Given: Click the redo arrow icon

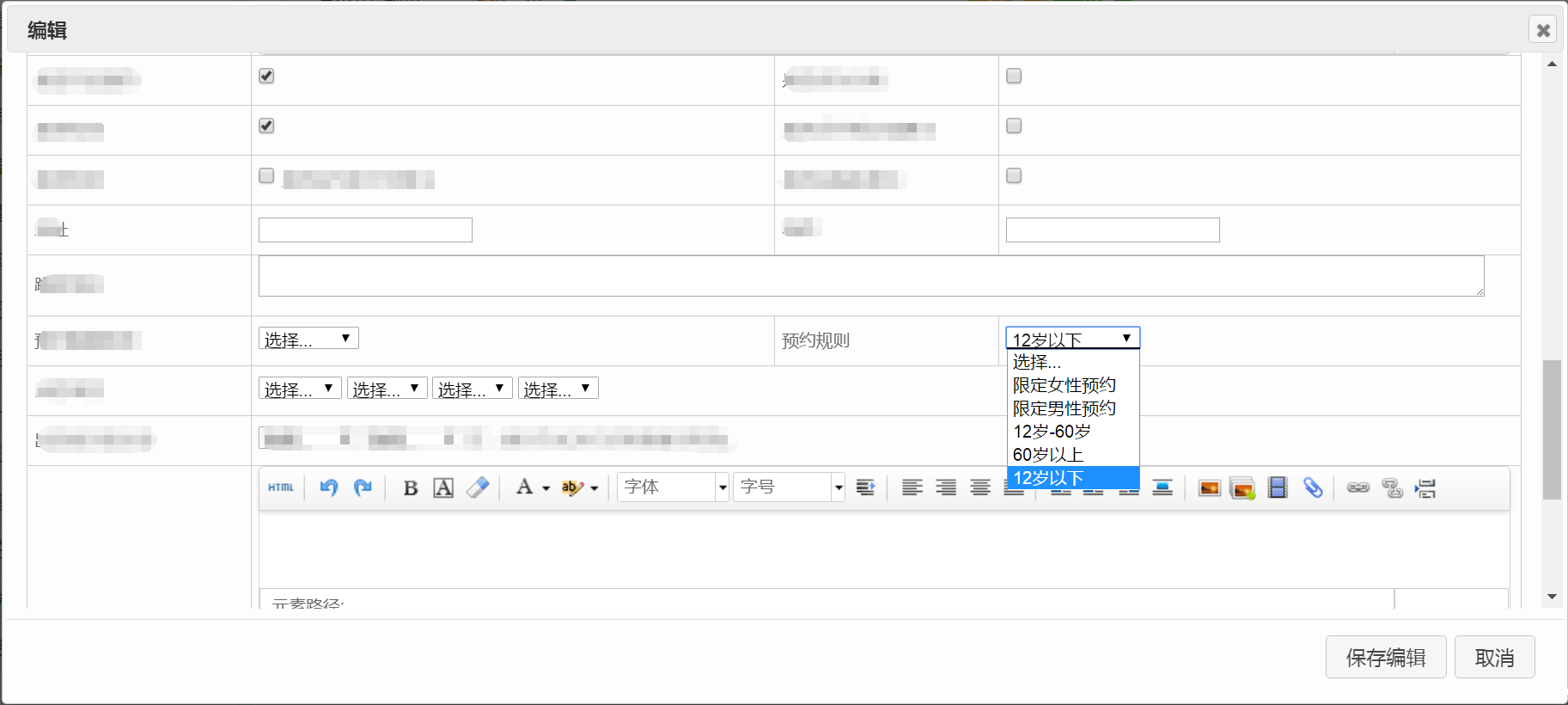Looking at the screenshot, I should [x=363, y=487].
